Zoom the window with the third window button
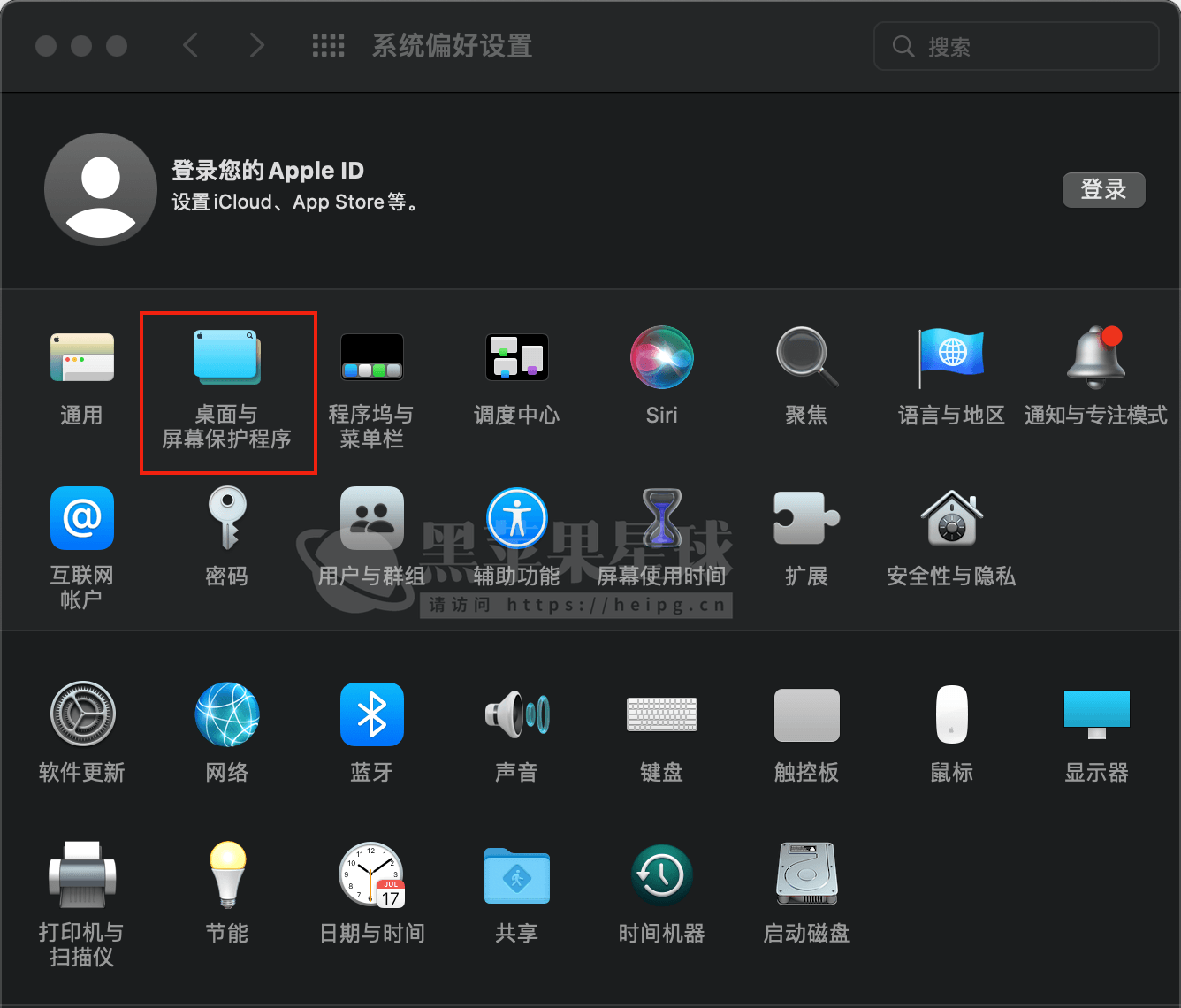 coord(117,46)
